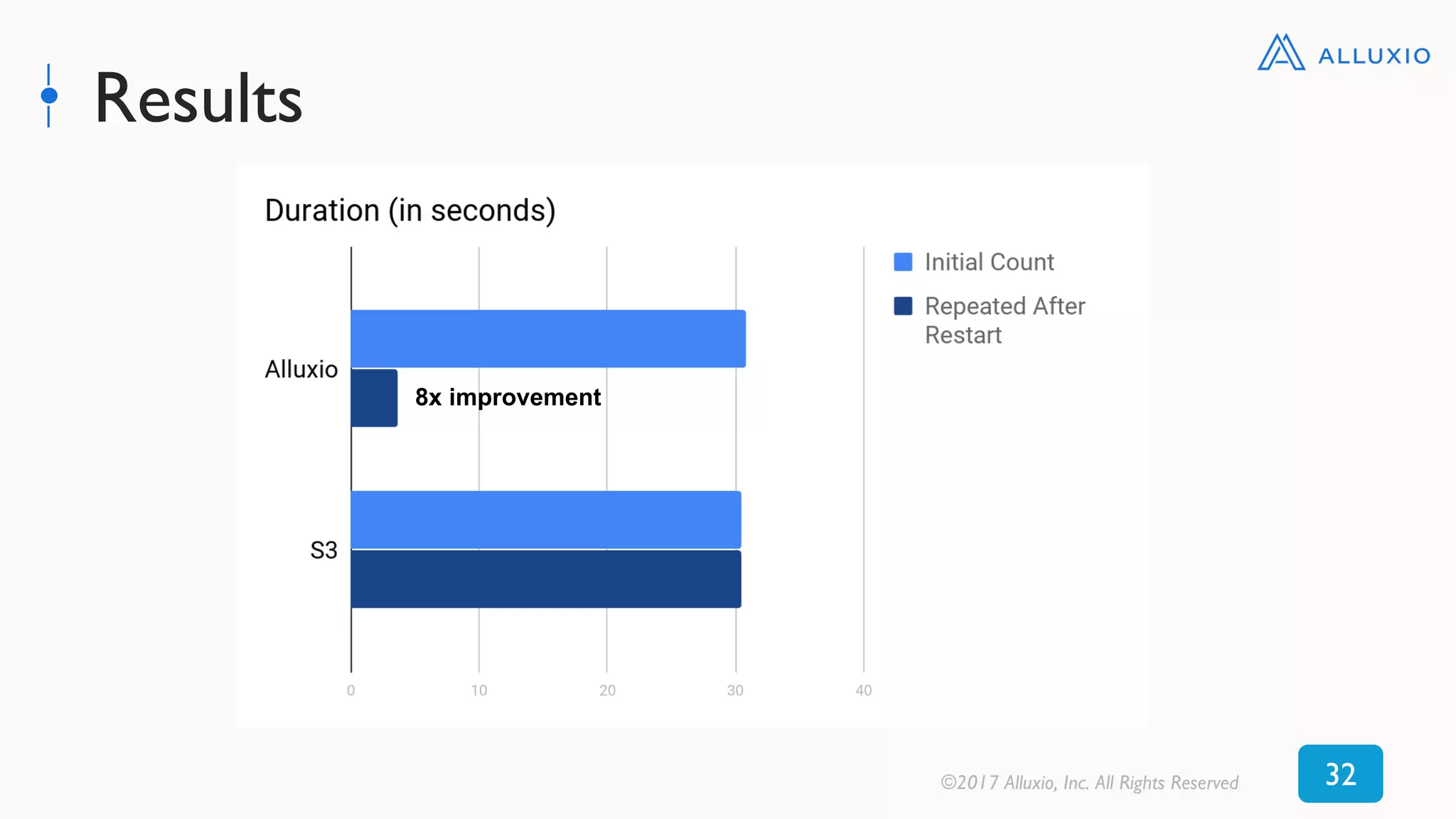Image resolution: width=1456 pixels, height=819 pixels.
Task: Click the Alluxio category axis label
Action: (x=301, y=370)
